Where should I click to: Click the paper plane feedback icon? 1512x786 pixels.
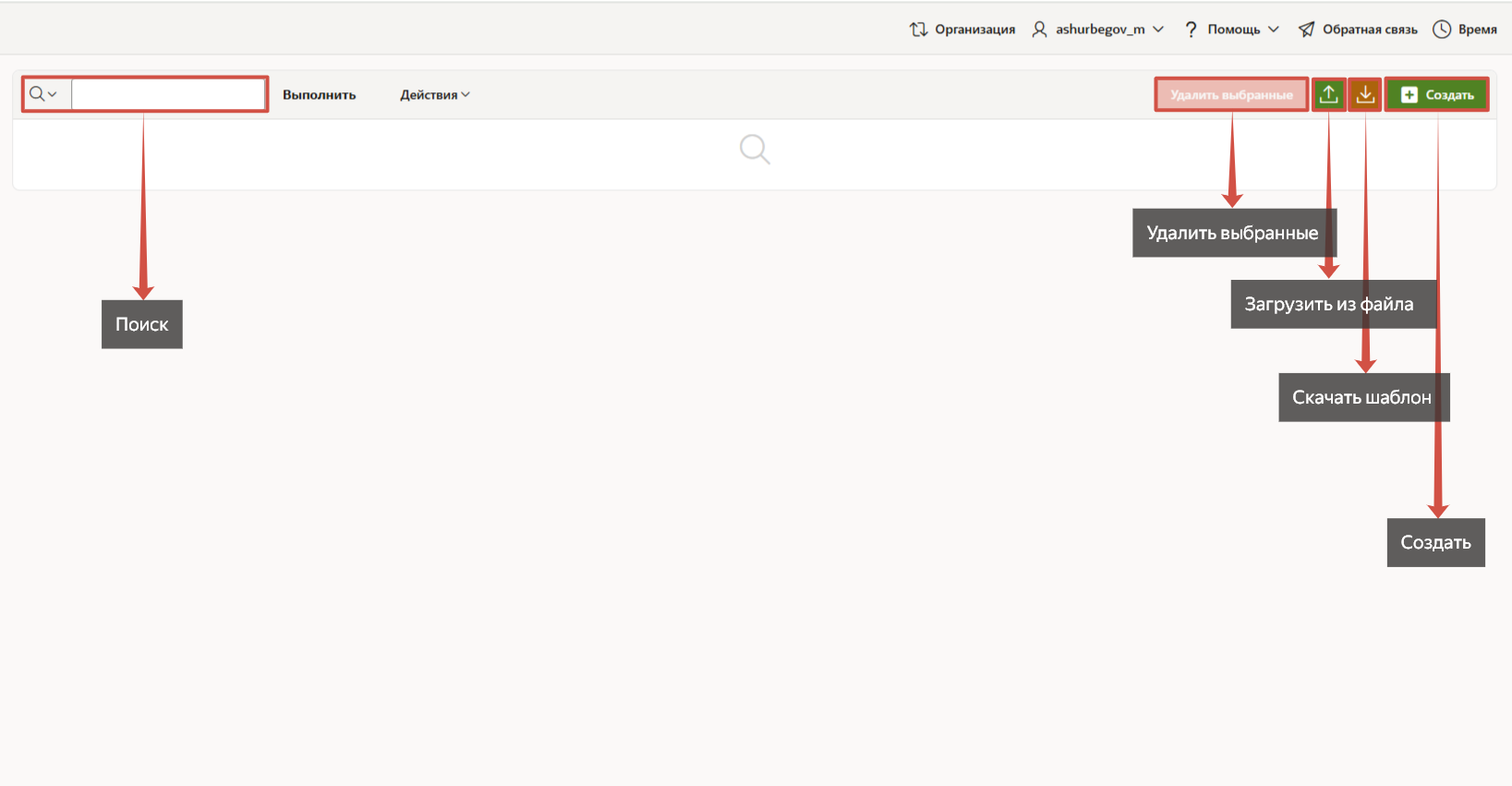(1306, 30)
